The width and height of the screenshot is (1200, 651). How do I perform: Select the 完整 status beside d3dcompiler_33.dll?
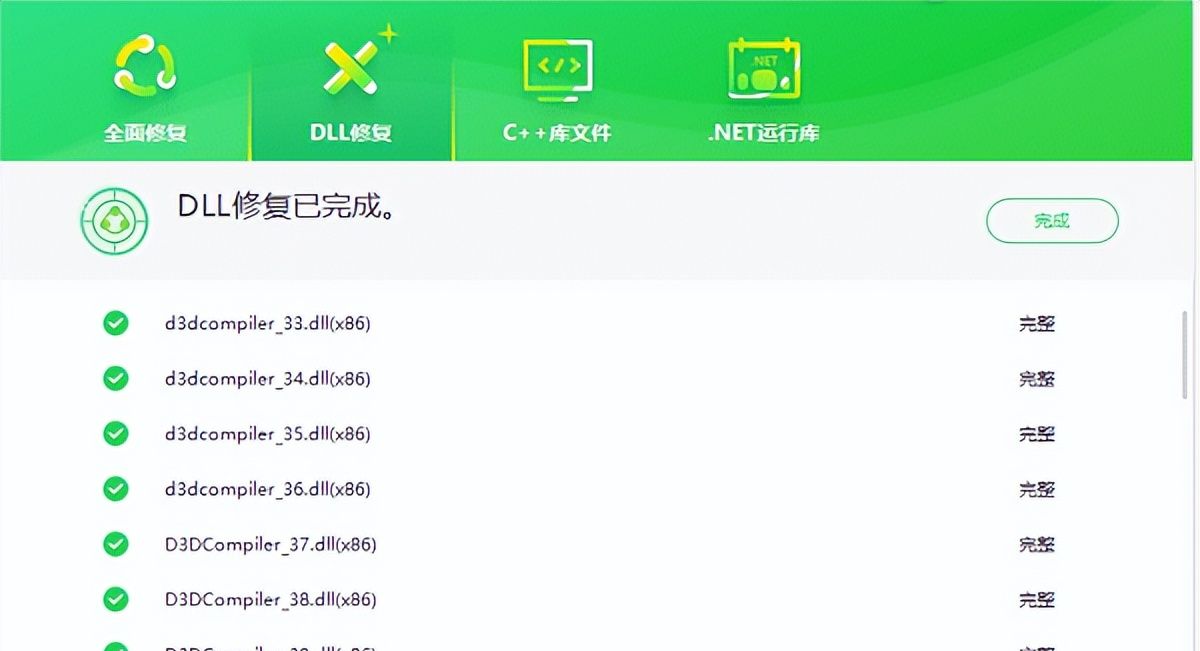tap(1040, 323)
